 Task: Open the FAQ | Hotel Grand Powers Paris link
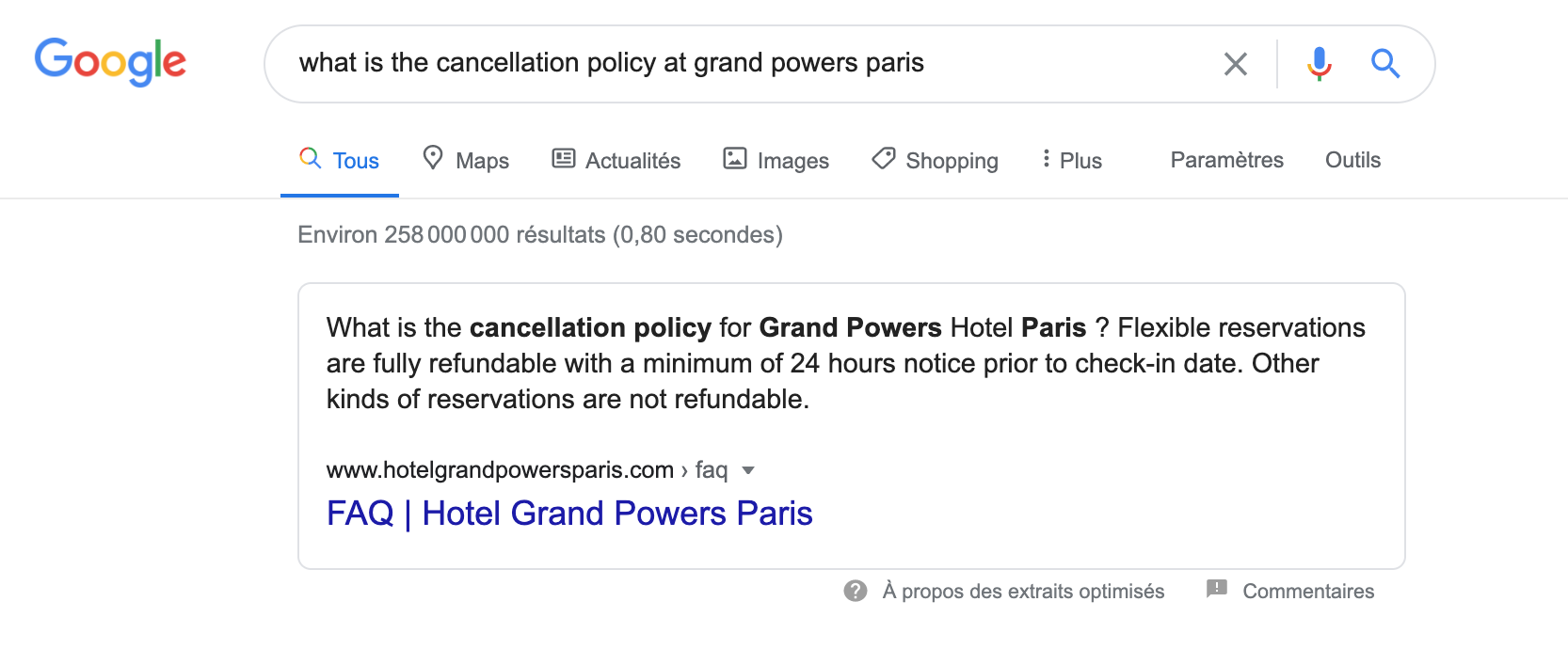tap(569, 514)
